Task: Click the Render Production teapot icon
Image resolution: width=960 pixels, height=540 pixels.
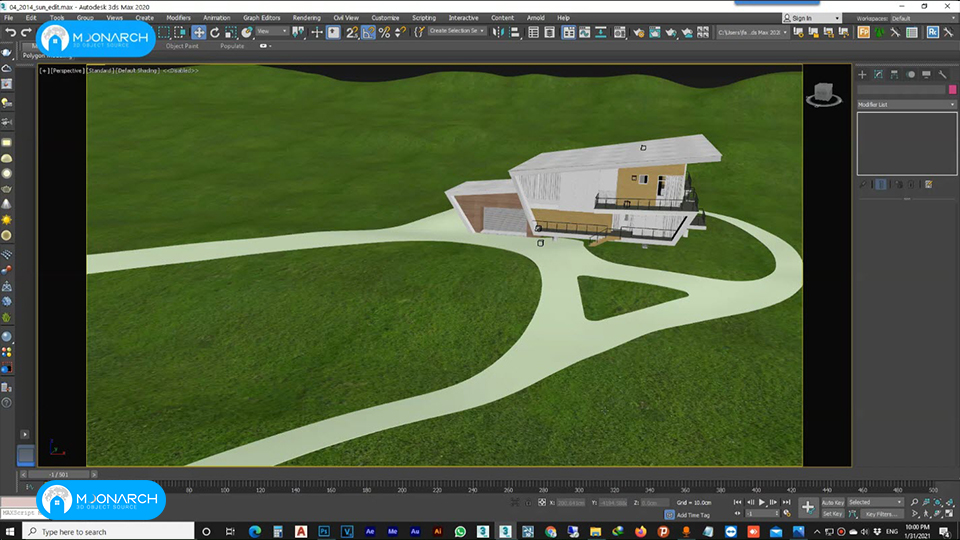Action: (671, 32)
